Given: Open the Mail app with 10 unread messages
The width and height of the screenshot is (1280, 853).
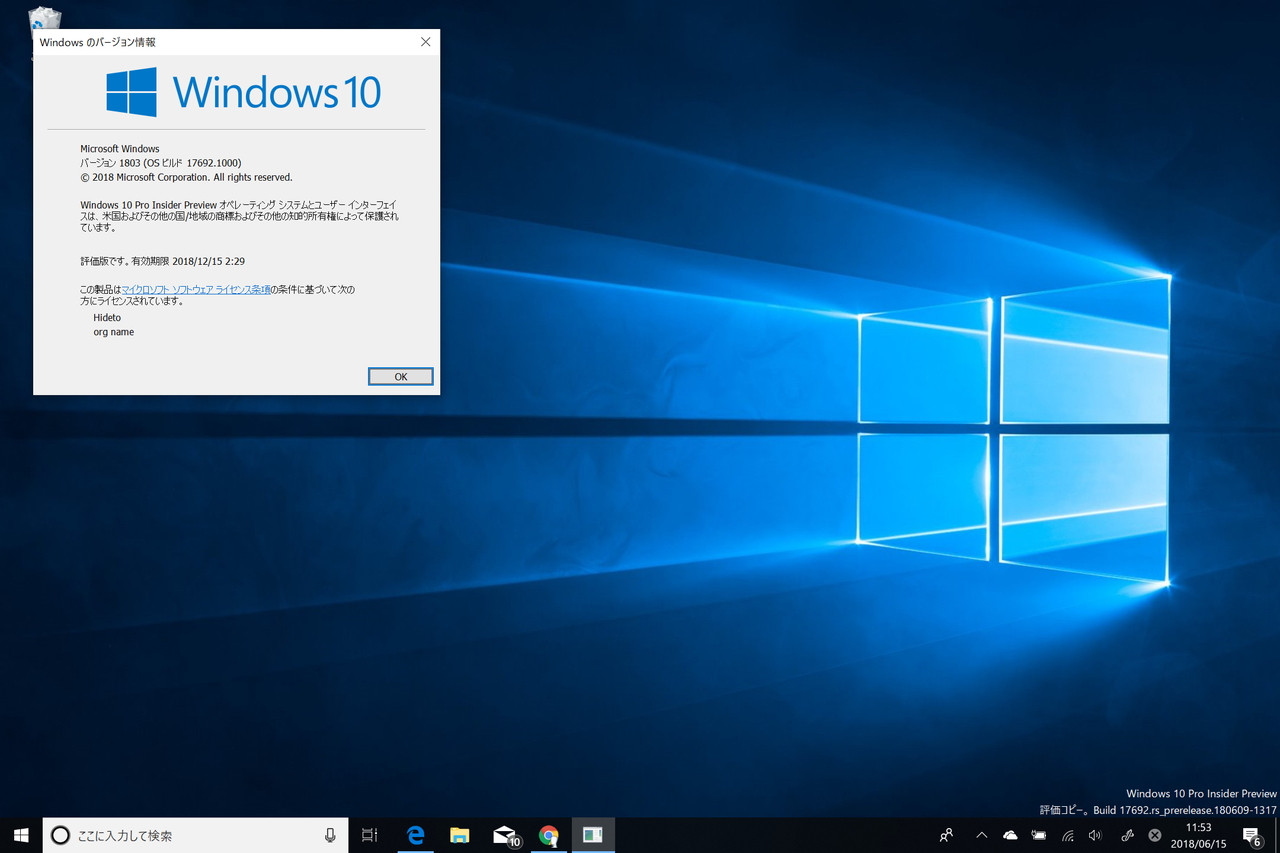Looking at the screenshot, I should 504,835.
